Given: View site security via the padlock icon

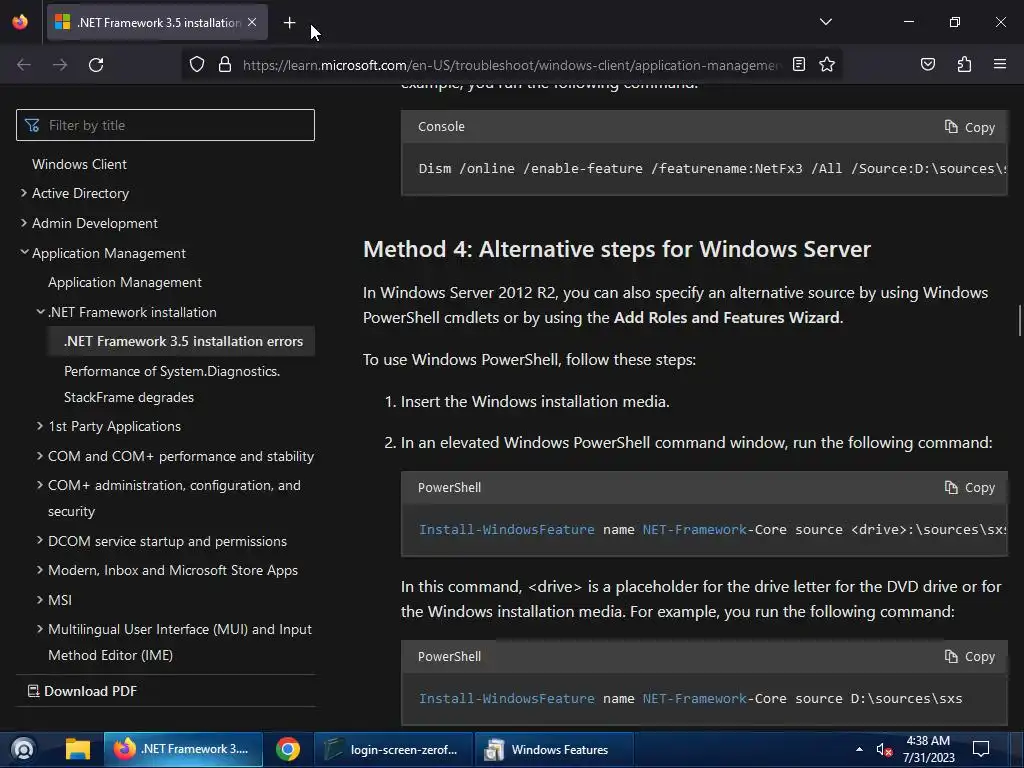Looking at the screenshot, I should tap(225, 65).
